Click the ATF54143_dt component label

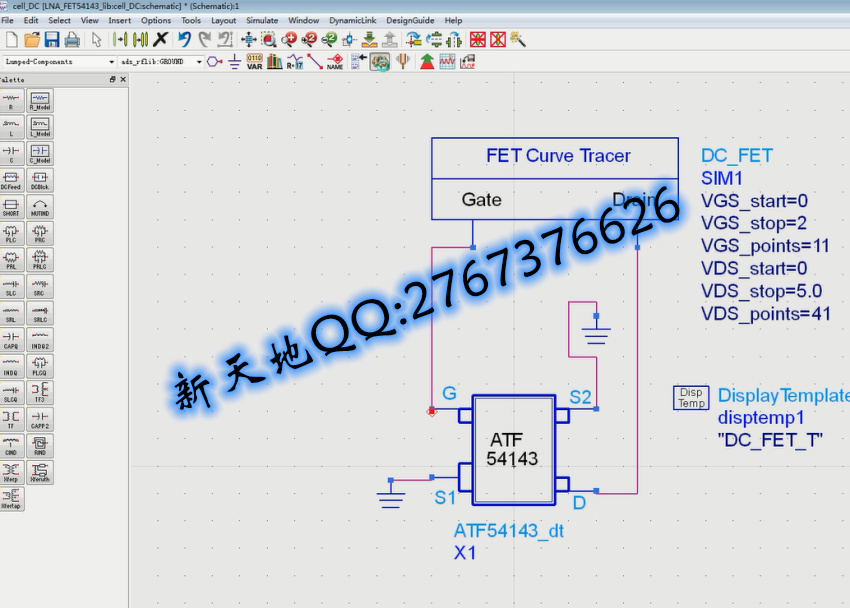508,531
